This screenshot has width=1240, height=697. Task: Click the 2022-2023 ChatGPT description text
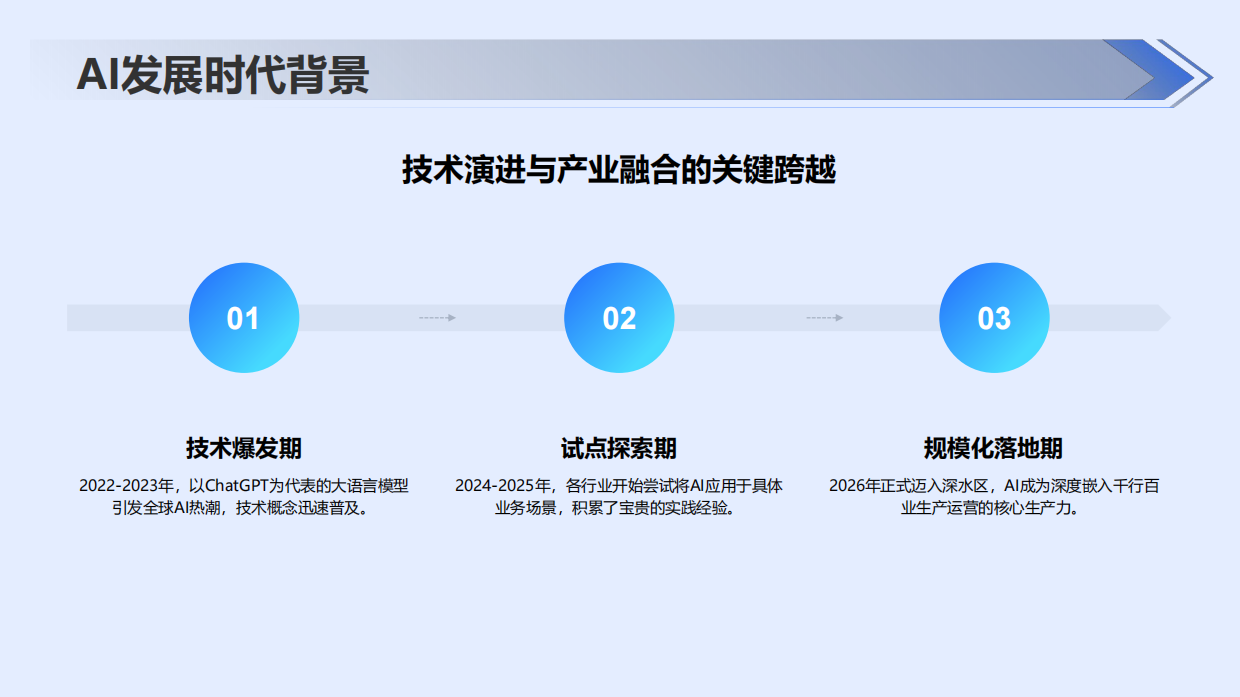tap(243, 497)
